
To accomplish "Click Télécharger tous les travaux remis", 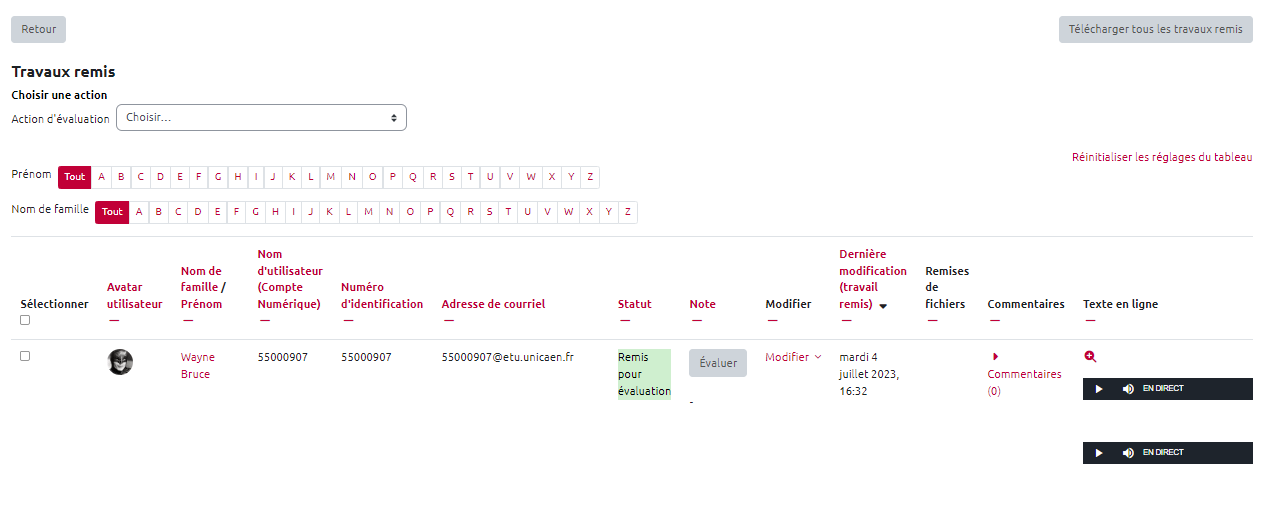I will 1155,29.
